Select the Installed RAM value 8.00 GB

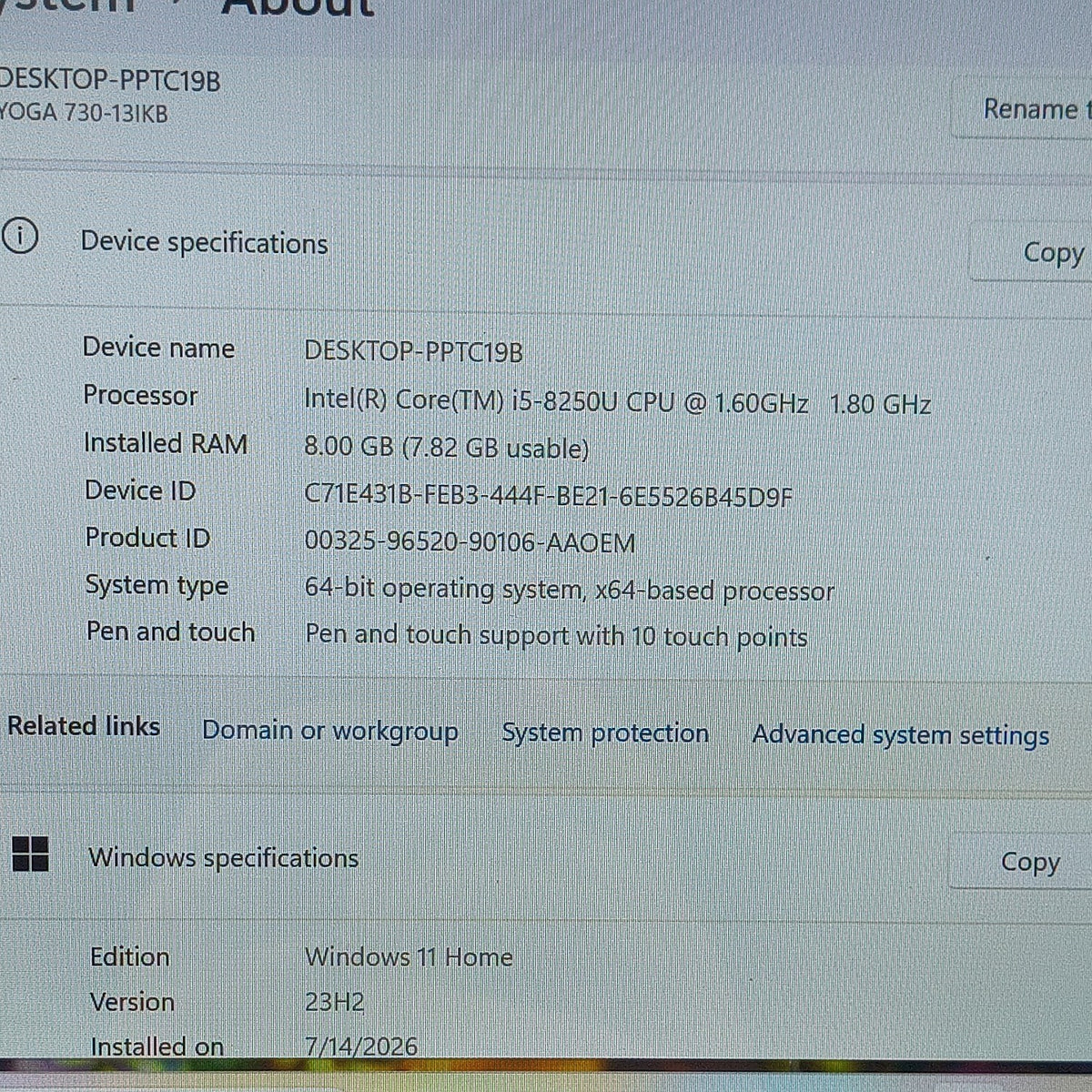coord(446,448)
